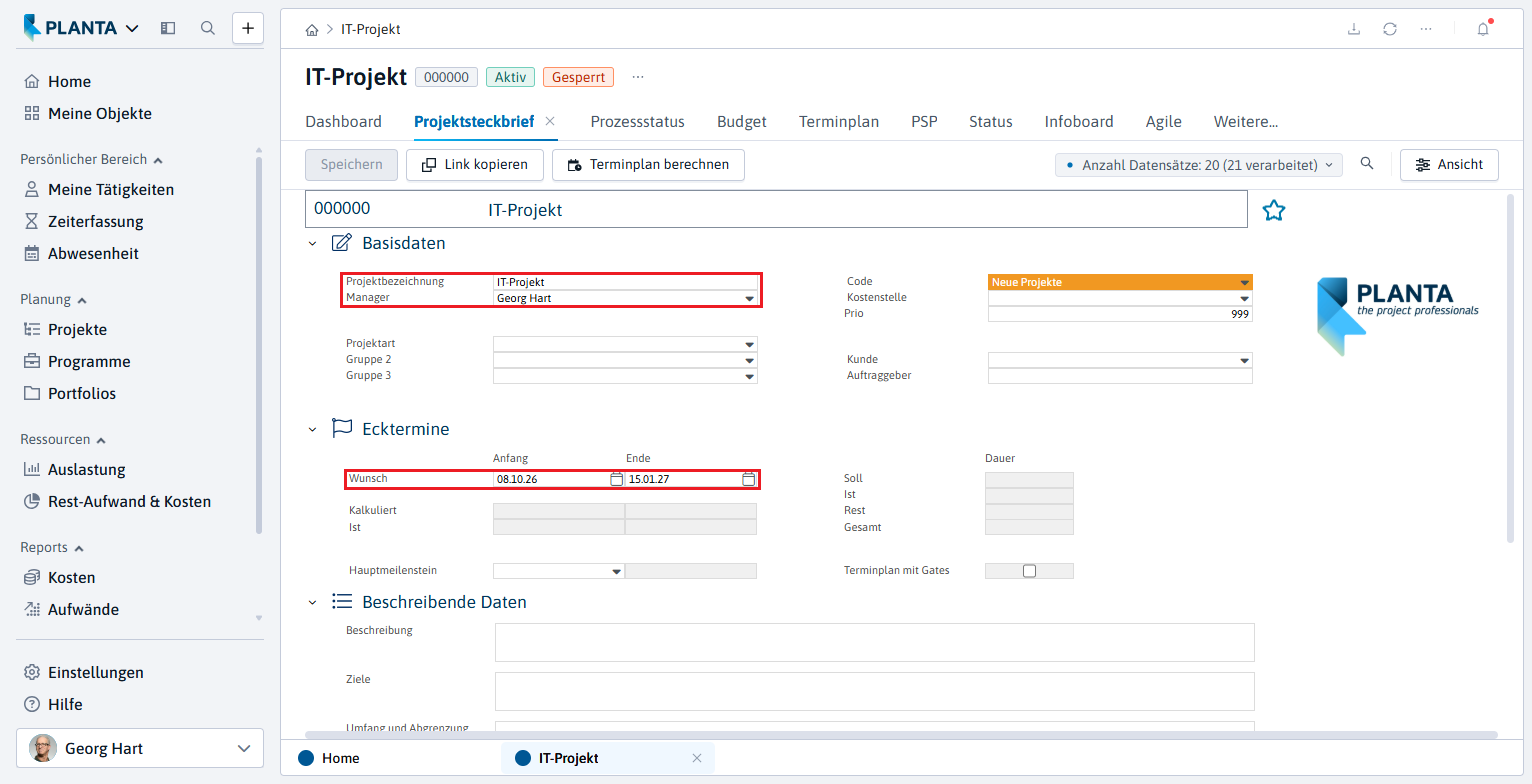Click Terminplan berechnen button
Image resolution: width=1532 pixels, height=784 pixels.
click(648, 165)
